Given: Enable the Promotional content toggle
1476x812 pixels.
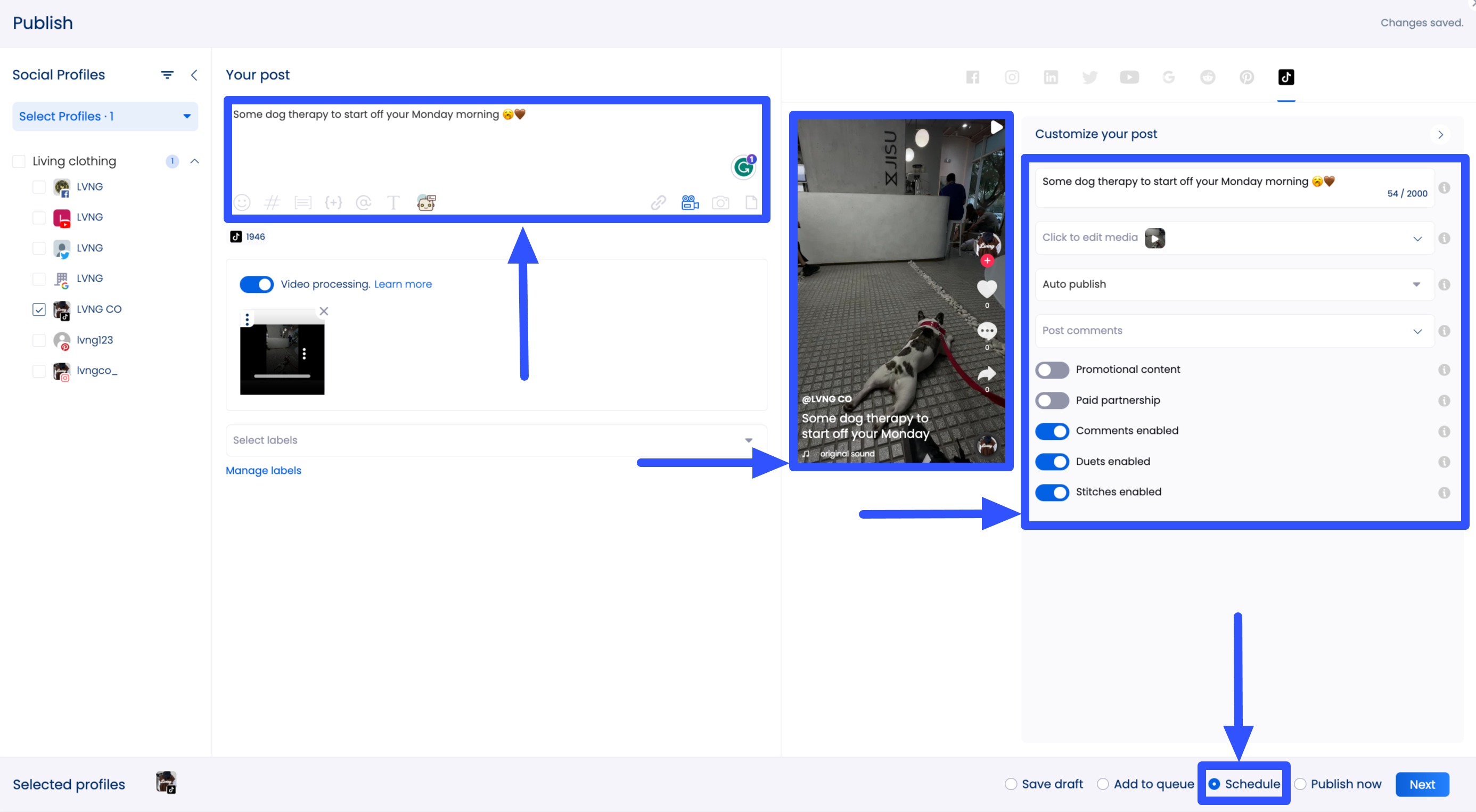Looking at the screenshot, I should click(1052, 370).
